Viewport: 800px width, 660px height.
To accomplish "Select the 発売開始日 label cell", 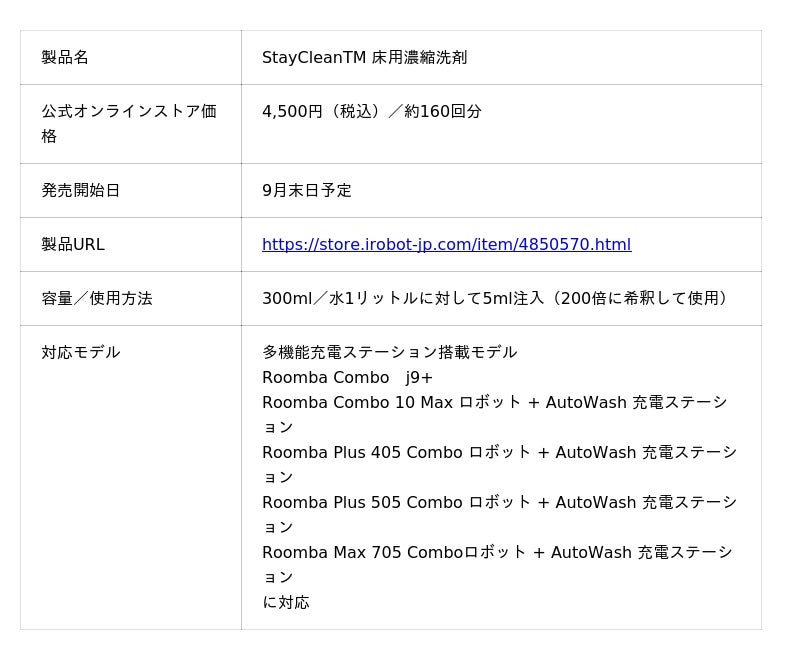I will point(81,191).
